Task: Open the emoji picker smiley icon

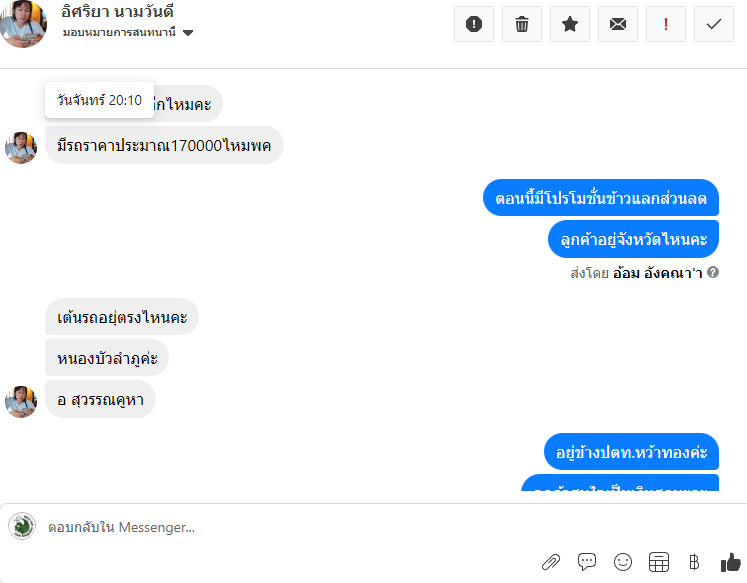Action: click(x=623, y=562)
